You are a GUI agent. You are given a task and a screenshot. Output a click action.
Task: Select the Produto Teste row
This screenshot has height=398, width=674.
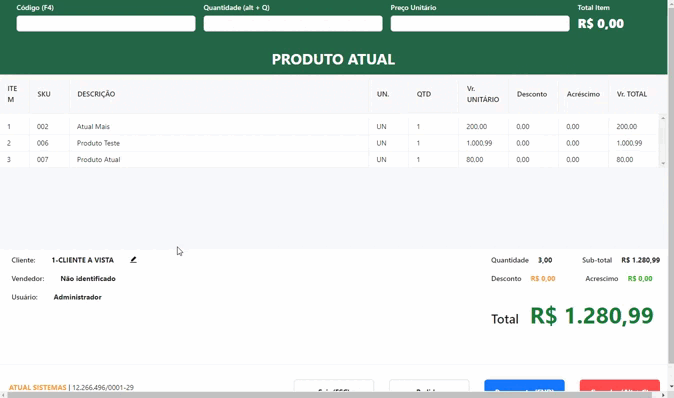329,143
